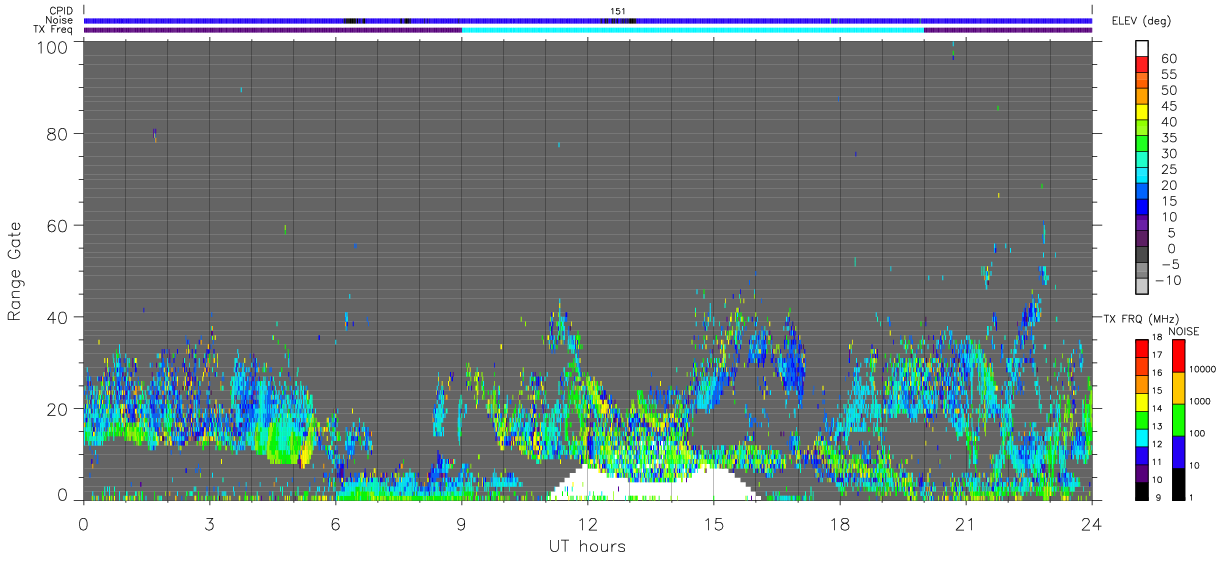Image resolution: width=1228 pixels, height=567 pixels.
Task: Click the 'NOISE' legend title
Action: (1183, 331)
